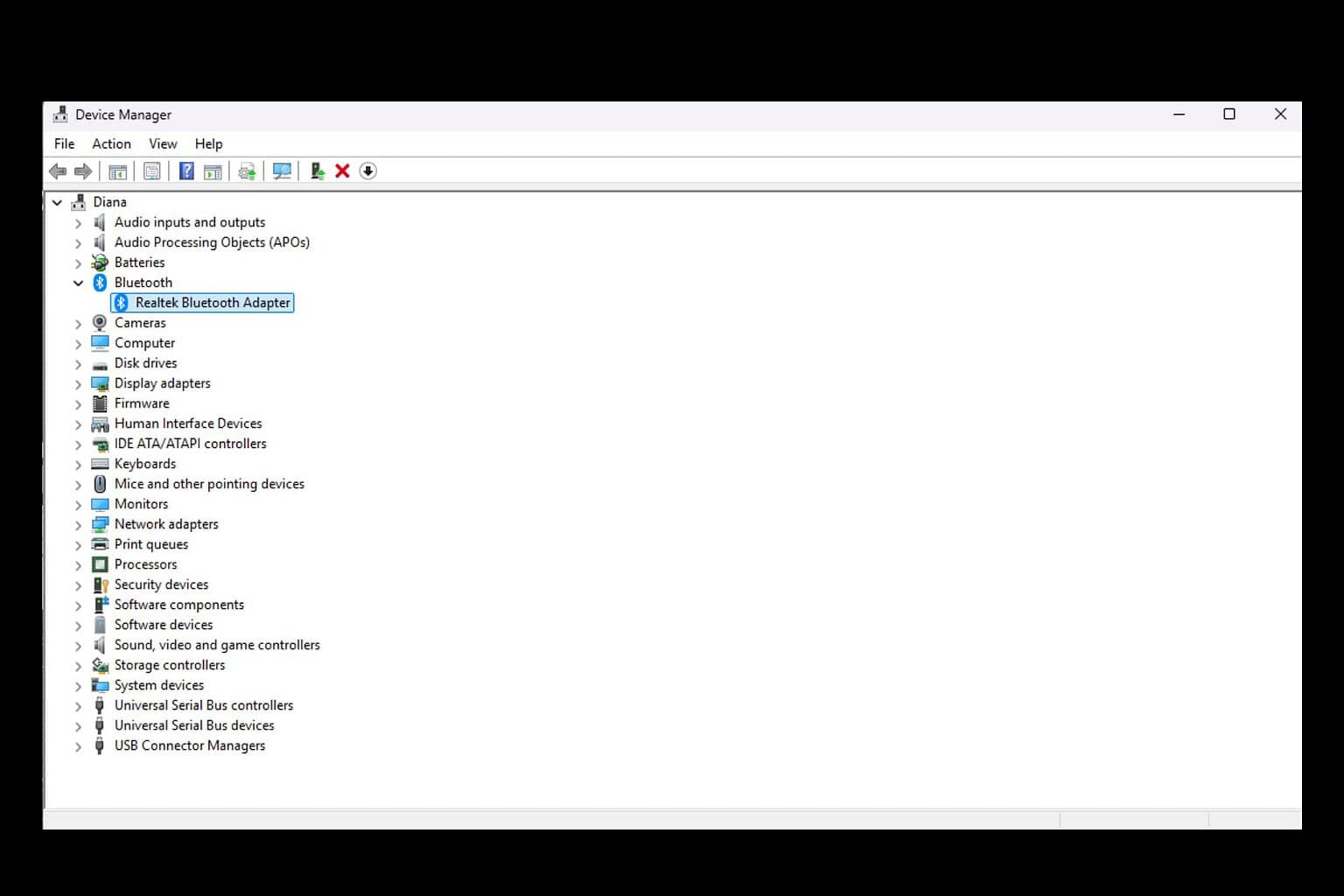Click the Bluetooth category icon

pyautogui.click(x=99, y=282)
